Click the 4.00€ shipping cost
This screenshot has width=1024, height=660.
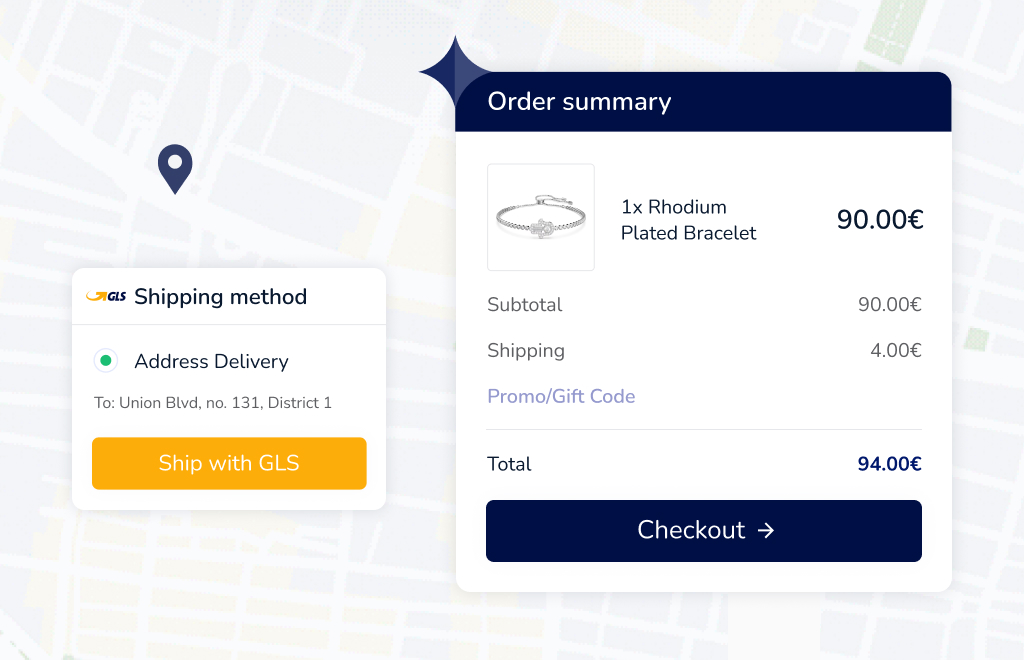(x=895, y=350)
